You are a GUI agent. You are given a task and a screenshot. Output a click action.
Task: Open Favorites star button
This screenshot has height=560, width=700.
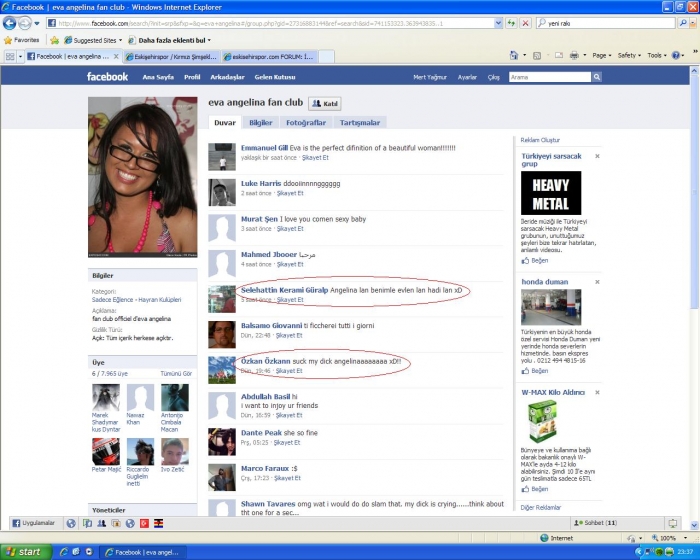pyautogui.click(x=21, y=40)
